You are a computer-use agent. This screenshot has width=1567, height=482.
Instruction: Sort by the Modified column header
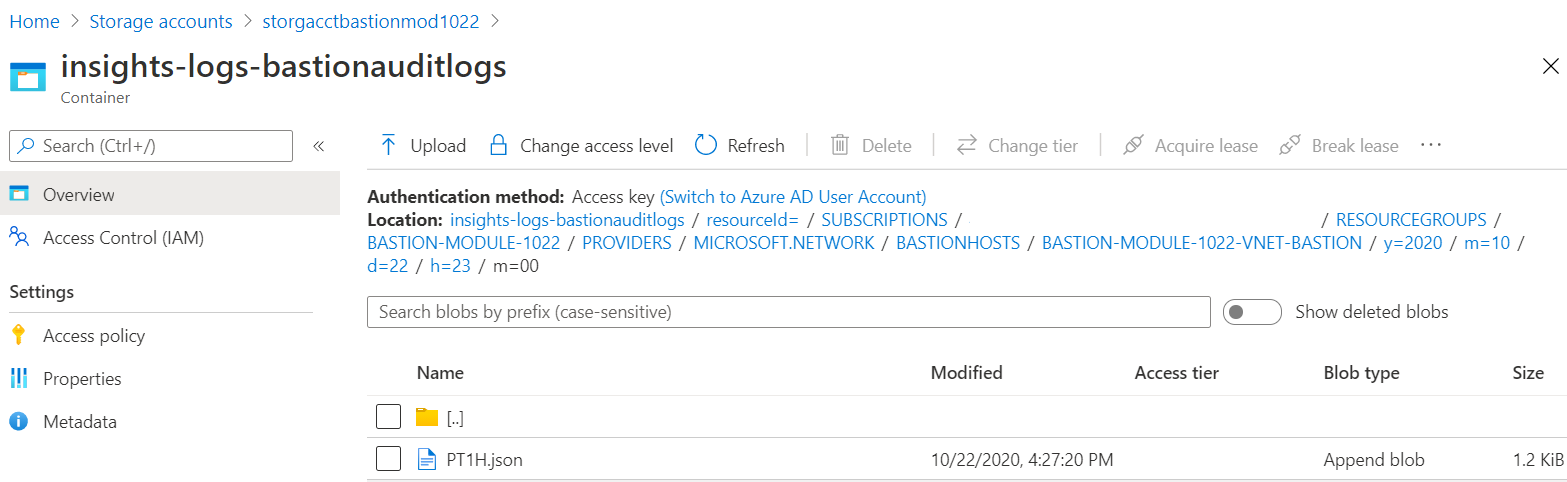pyautogui.click(x=966, y=373)
